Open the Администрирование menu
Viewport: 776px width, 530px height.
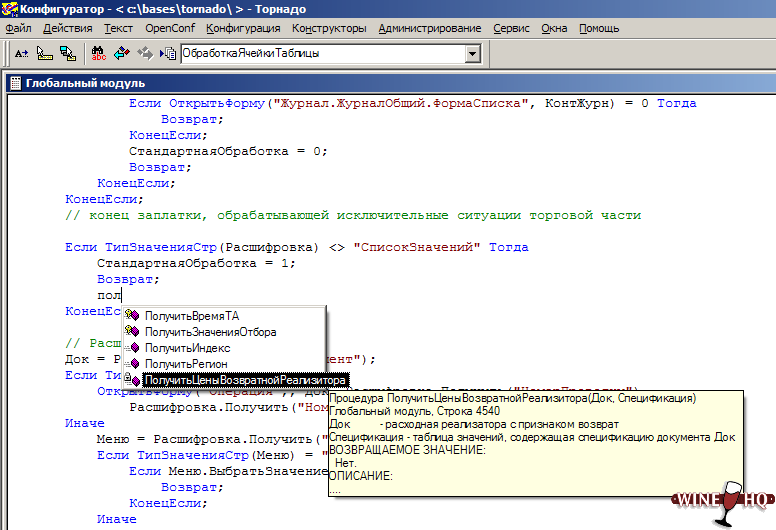(x=430, y=28)
